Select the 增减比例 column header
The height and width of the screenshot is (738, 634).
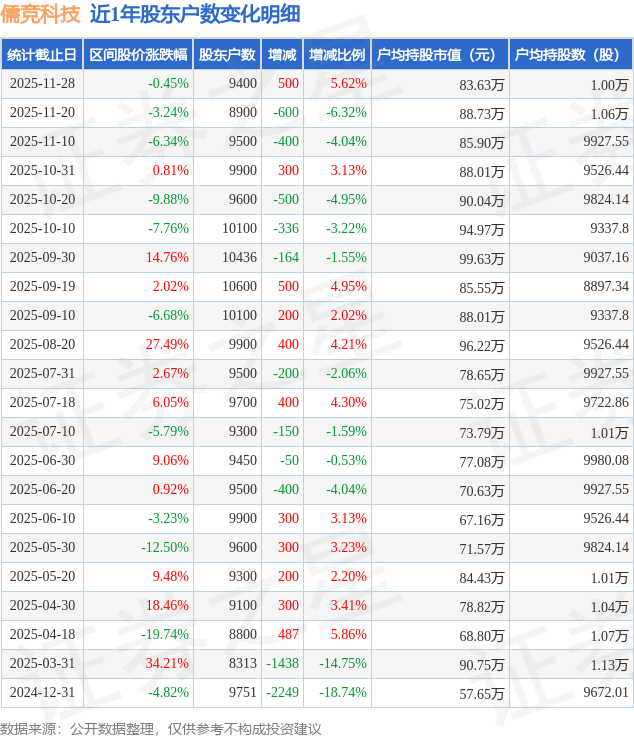(x=337, y=55)
